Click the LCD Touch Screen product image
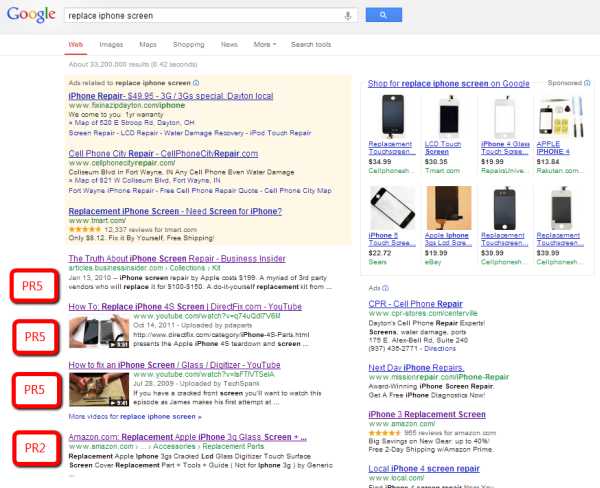Image resolution: width=600 pixels, height=488 pixels. click(x=448, y=116)
